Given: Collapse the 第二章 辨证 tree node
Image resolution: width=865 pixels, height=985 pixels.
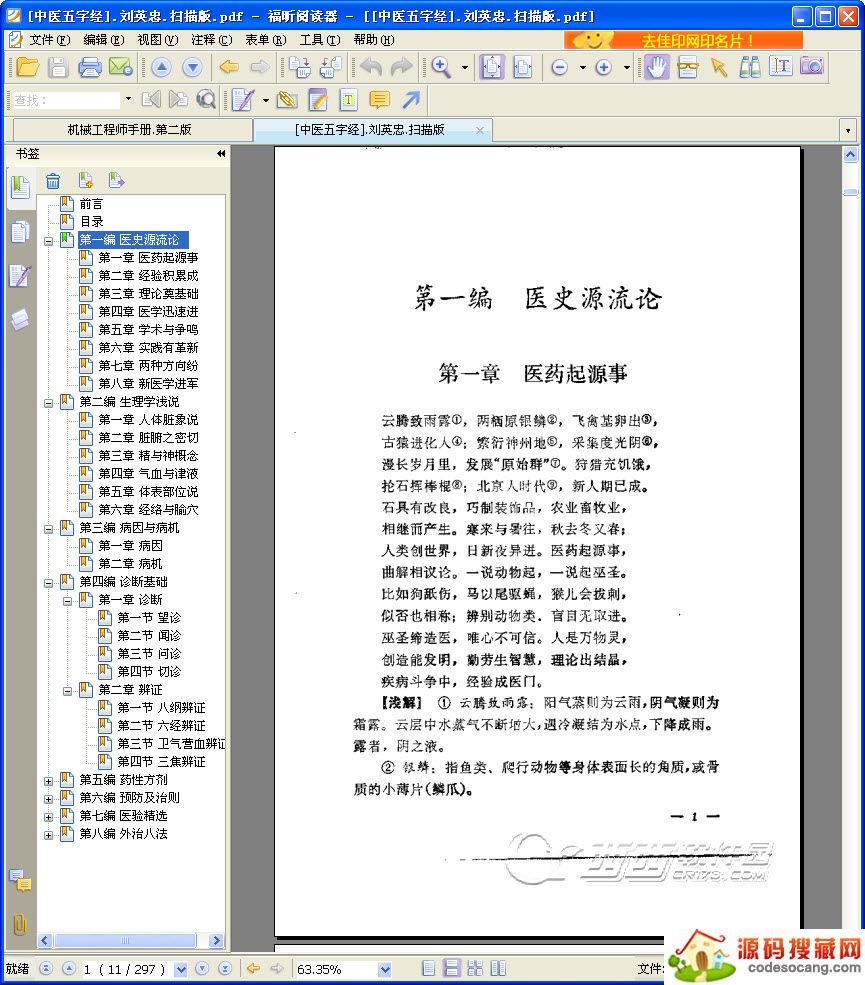Looking at the screenshot, I should coord(67,691).
